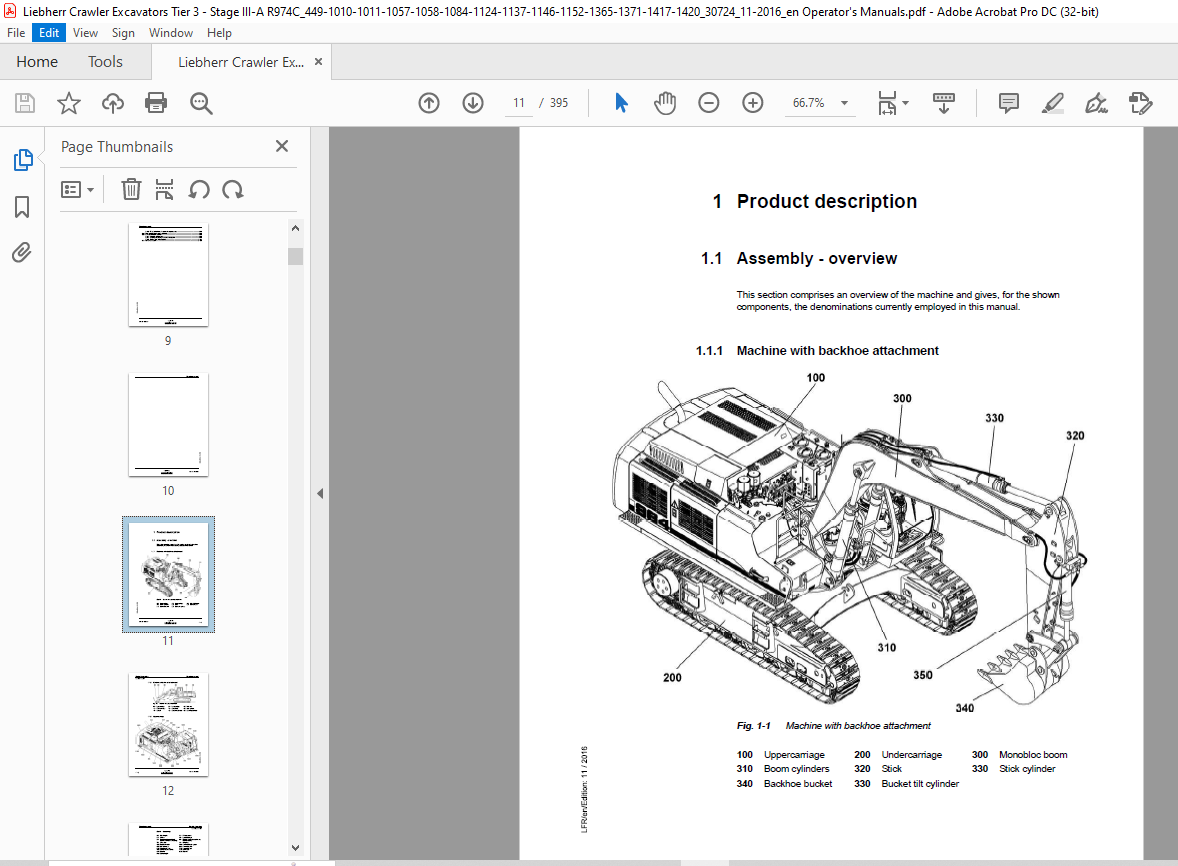Click the 'Uppercarriage' legend entry

point(794,755)
